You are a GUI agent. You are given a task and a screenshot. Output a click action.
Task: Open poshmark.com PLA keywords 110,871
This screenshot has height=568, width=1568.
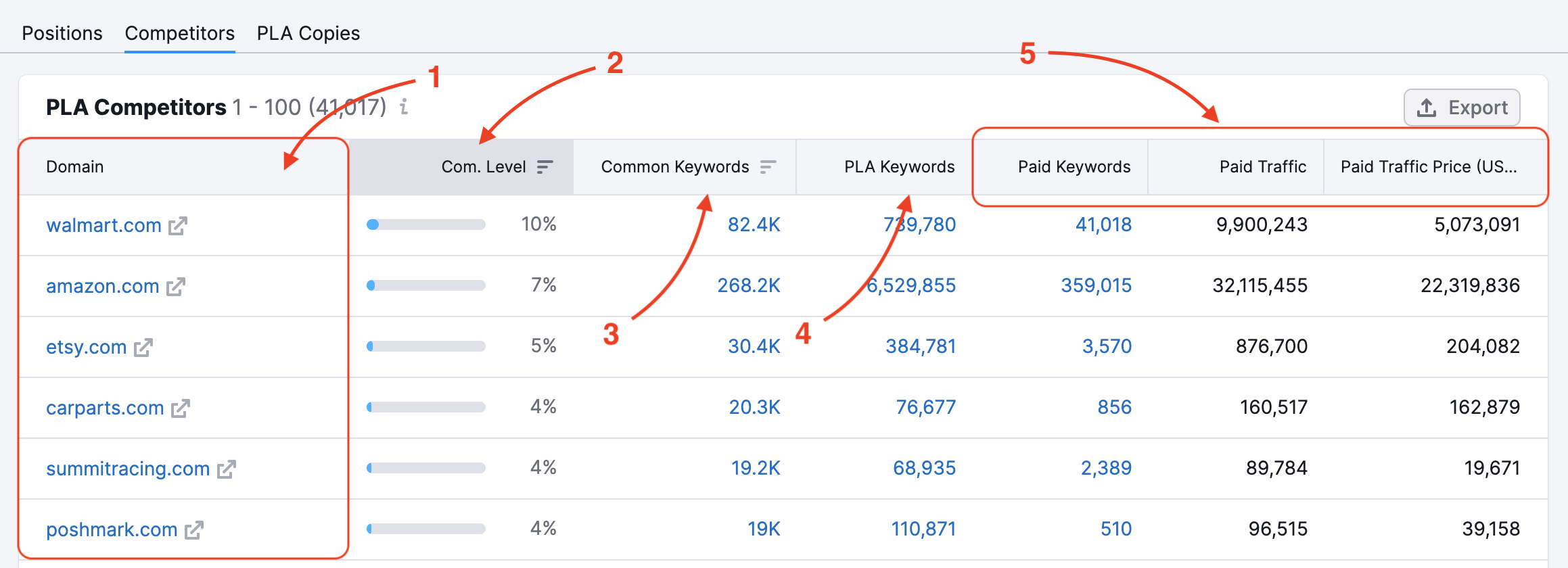pos(924,529)
